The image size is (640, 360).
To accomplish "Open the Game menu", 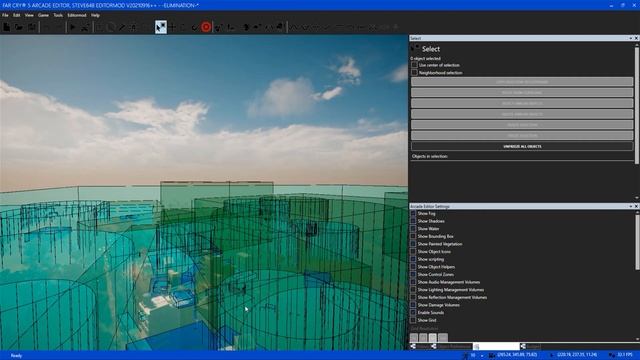I will pyautogui.click(x=43, y=15).
